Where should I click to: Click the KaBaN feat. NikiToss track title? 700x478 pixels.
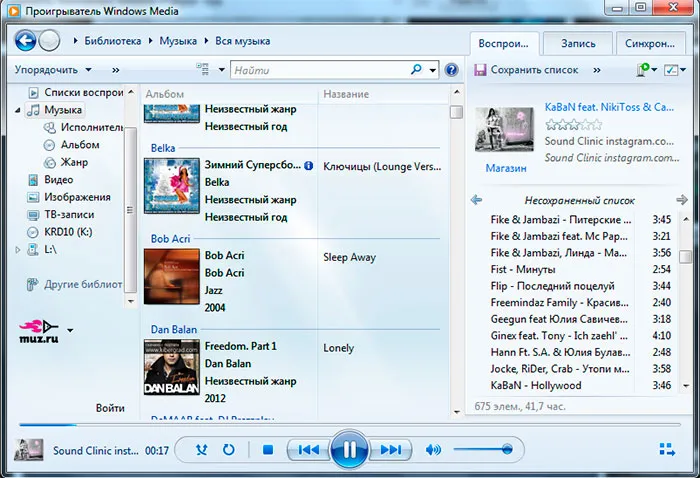click(609, 107)
